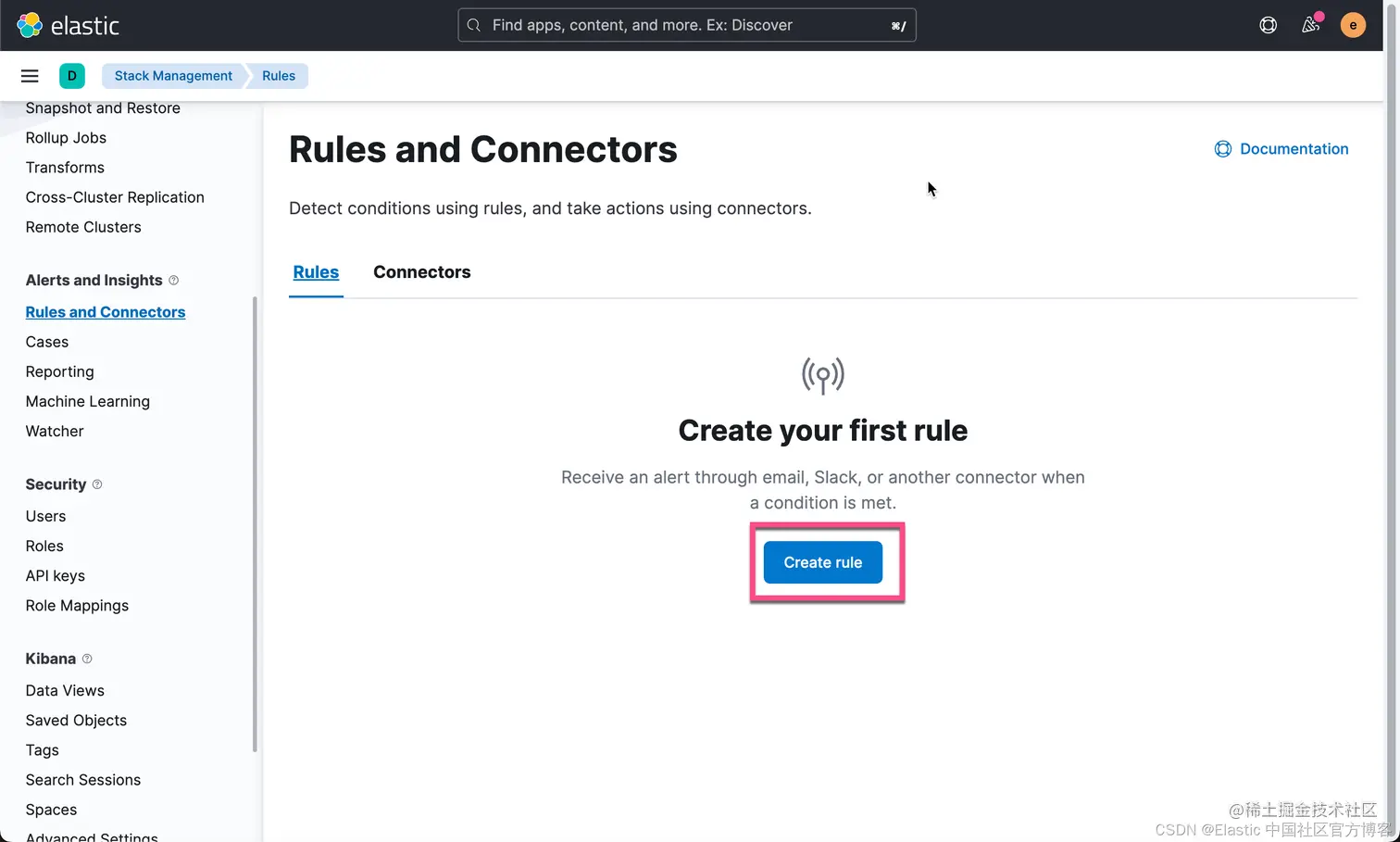Click the sidebar vertical scrollbar

point(255,524)
